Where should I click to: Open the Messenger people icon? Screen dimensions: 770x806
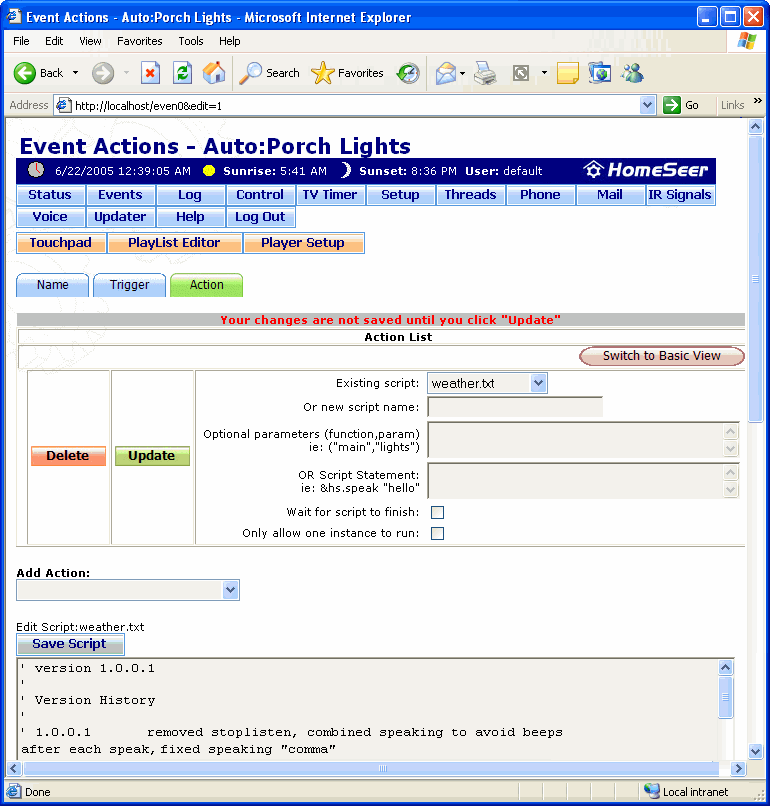(632, 74)
